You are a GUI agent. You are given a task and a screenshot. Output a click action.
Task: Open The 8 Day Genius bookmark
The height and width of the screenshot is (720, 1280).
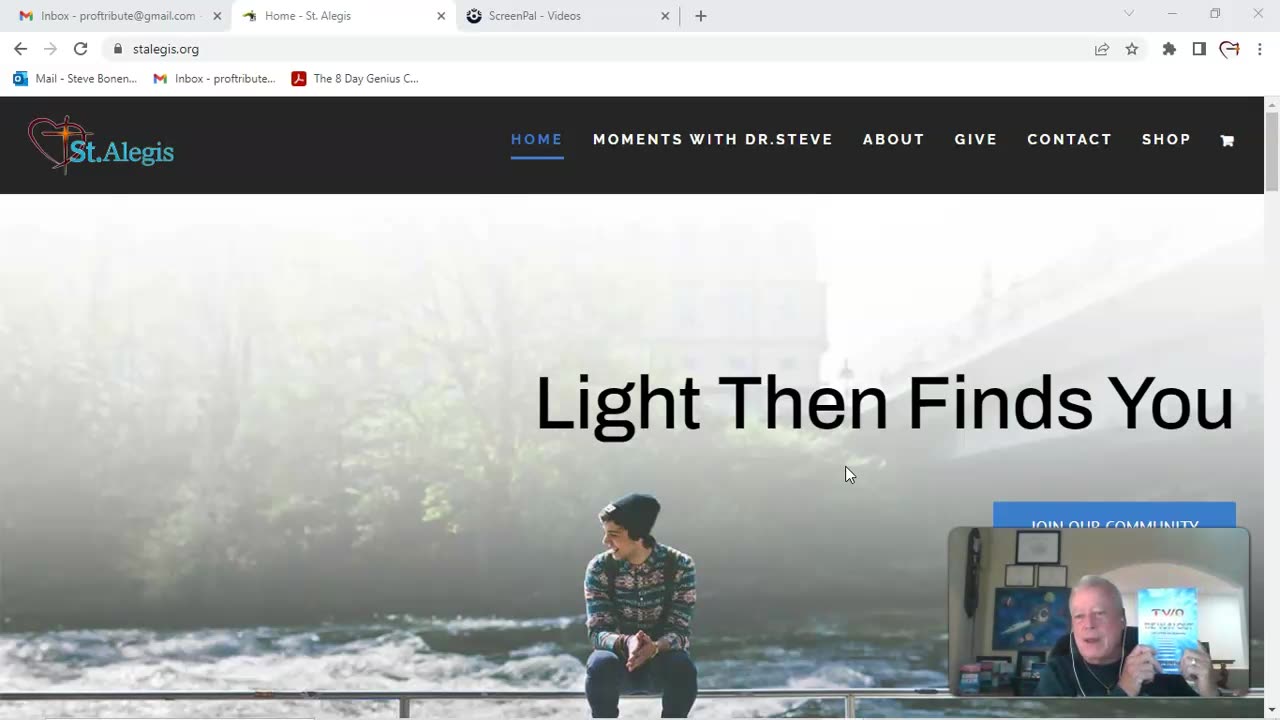pyautogui.click(x=355, y=79)
